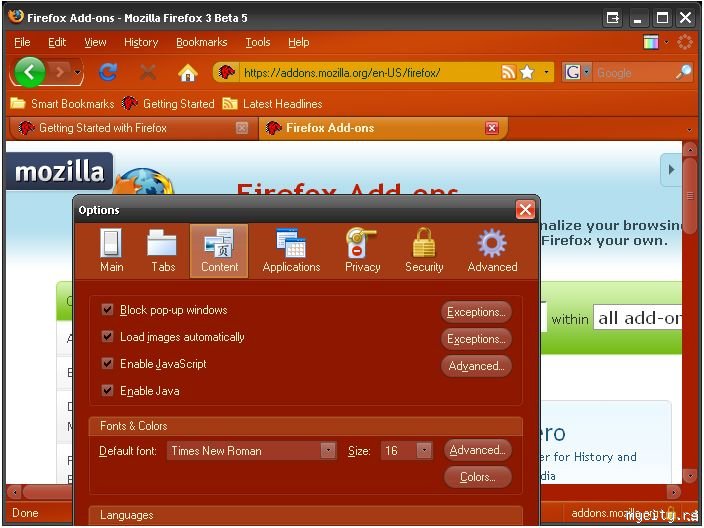Select the Tabs options pane
The height and width of the screenshot is (528, 704).
pos(163,251)
